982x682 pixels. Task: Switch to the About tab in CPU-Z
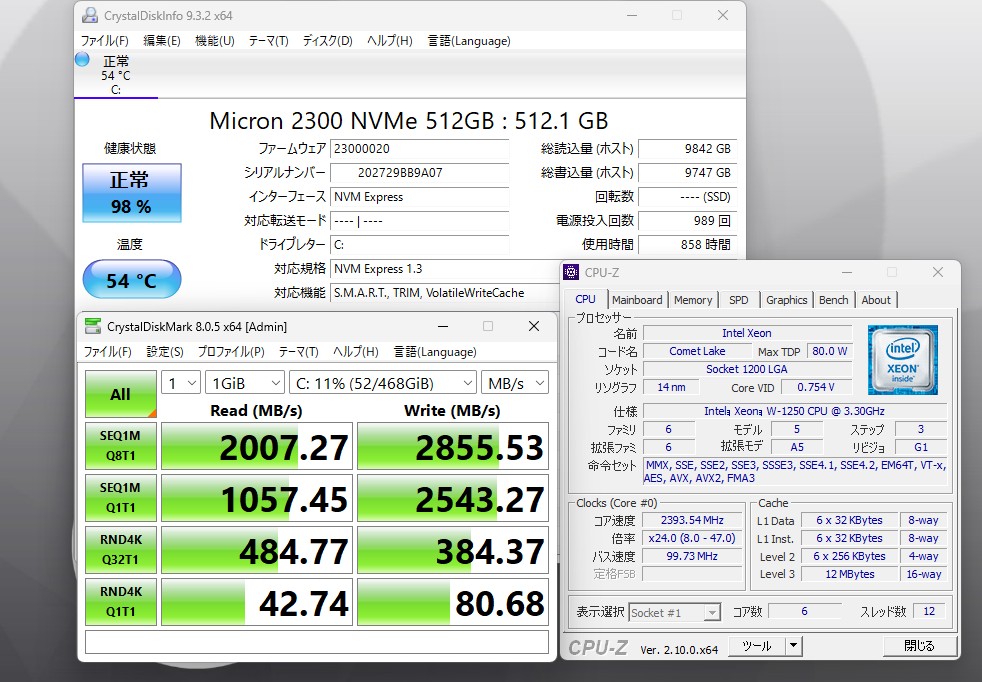(x=876, y=300)
